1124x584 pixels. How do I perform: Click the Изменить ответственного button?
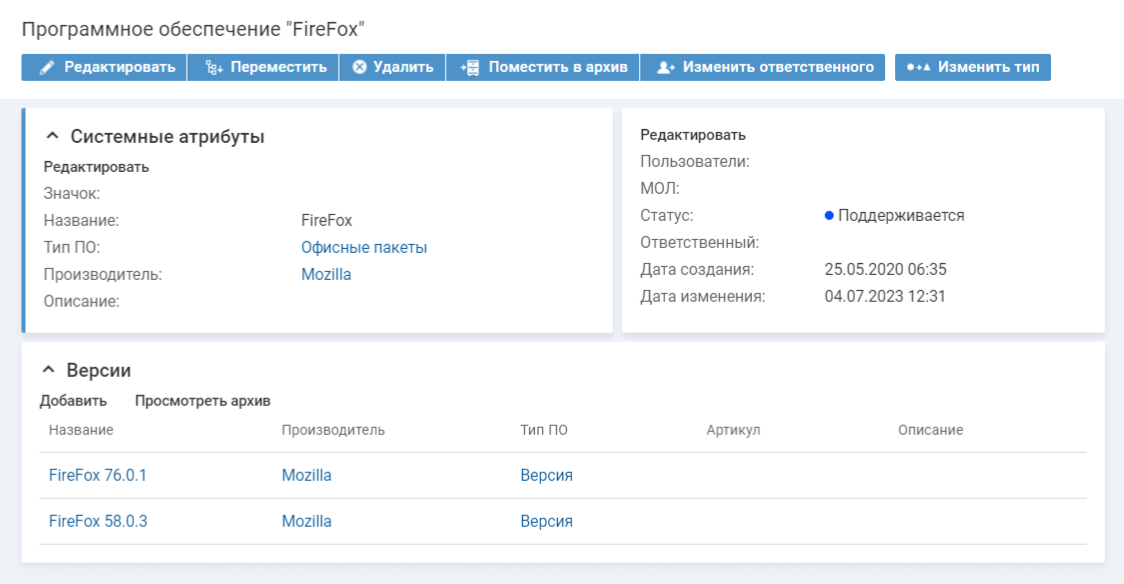tap(763, 67)
